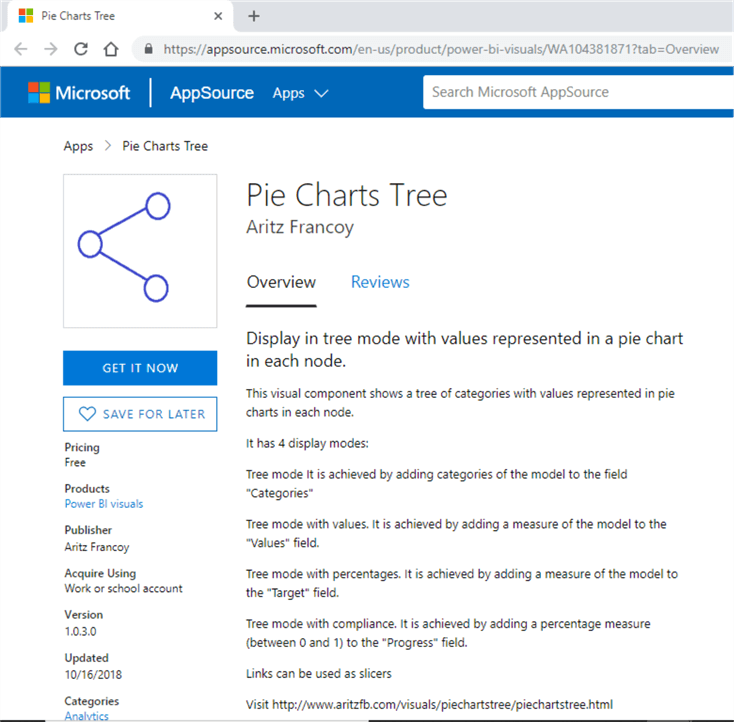
Task: Open the Power BI visuals link
Action: pos(104,504)
